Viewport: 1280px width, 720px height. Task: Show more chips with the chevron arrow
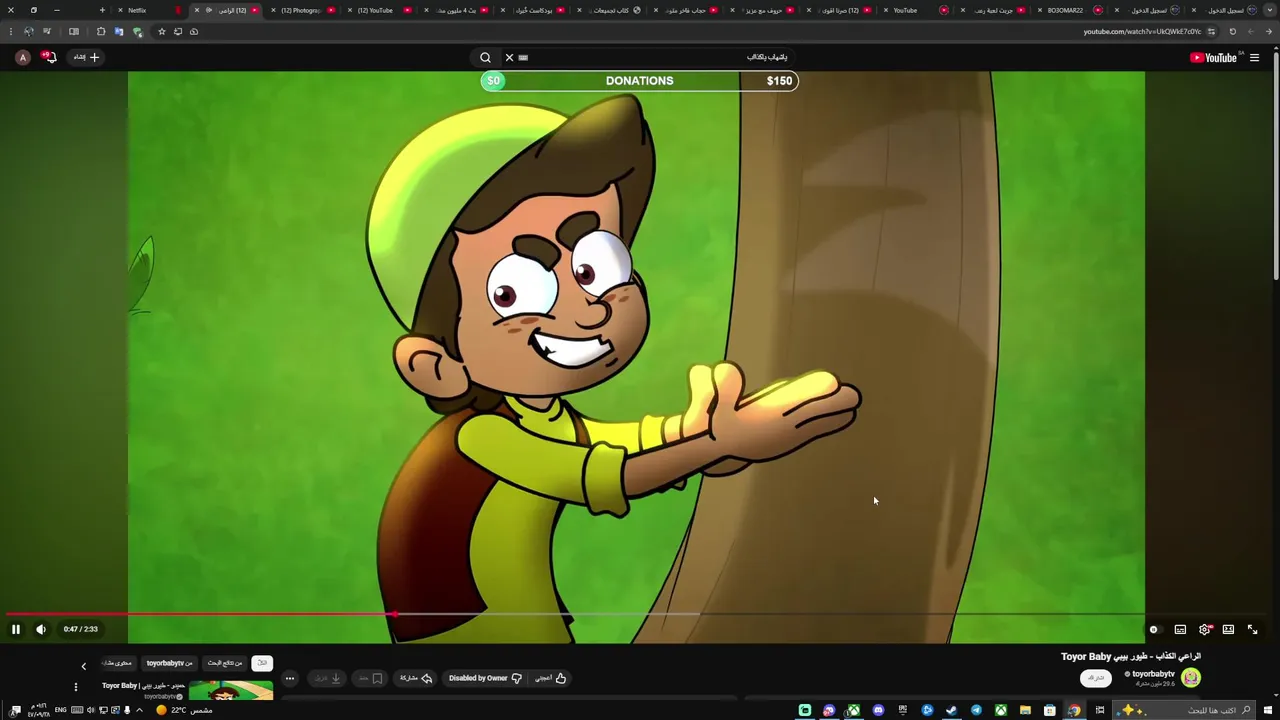(x=84, y=666)
